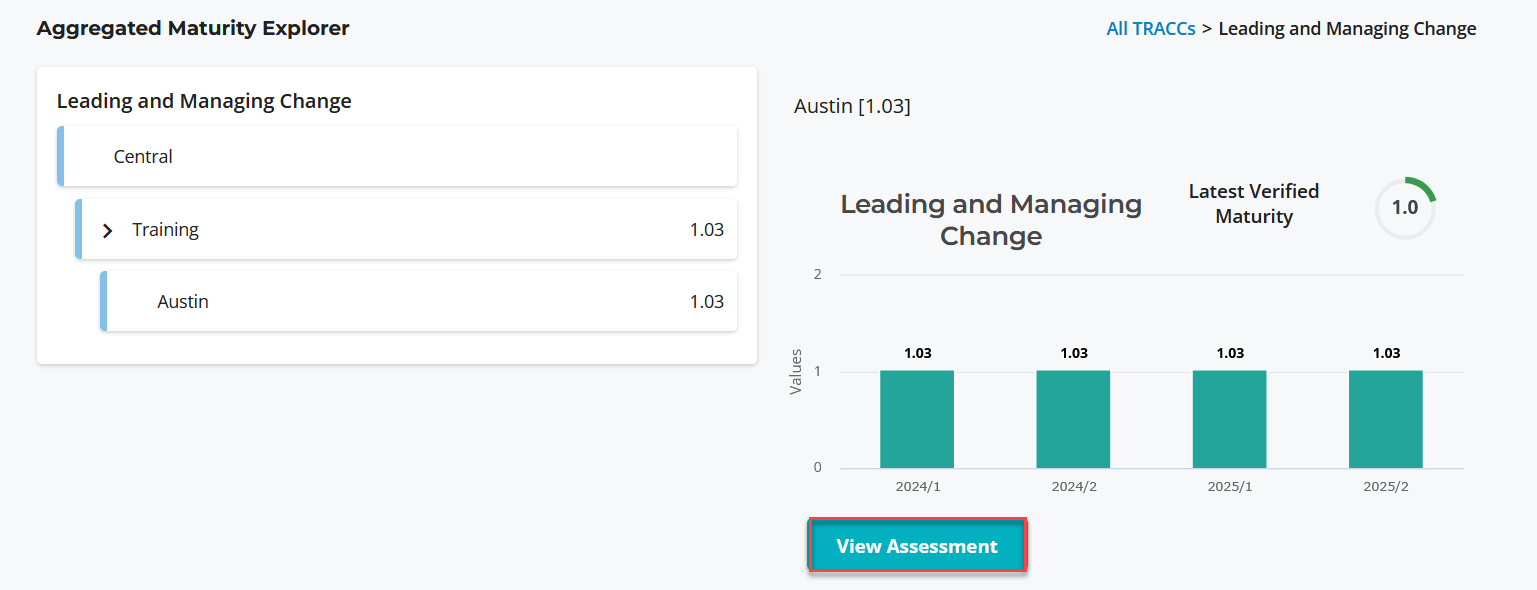Click the Training row label
The image size is (1537, 590).
click(165, 230)
